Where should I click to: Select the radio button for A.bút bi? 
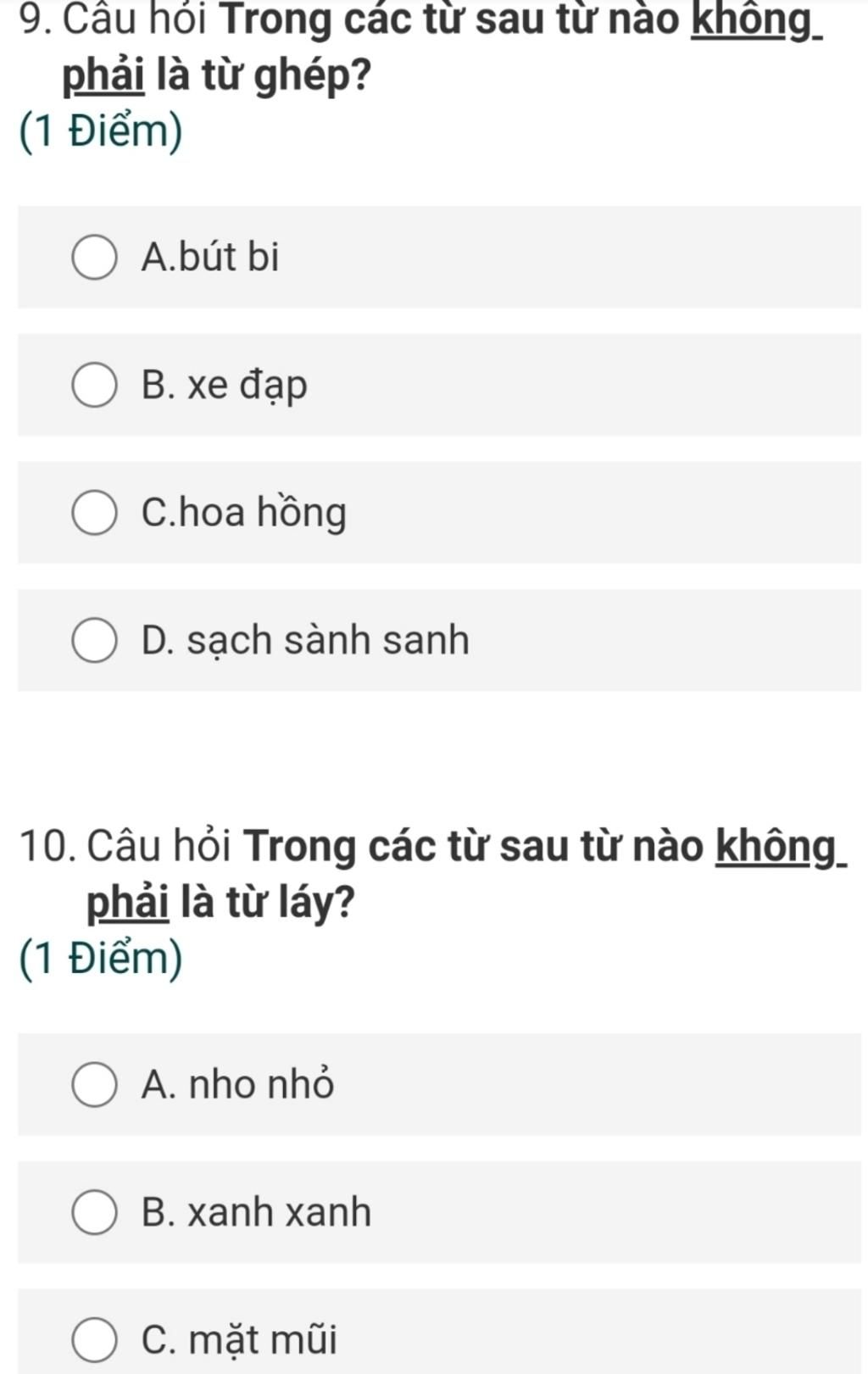[94, 258]
